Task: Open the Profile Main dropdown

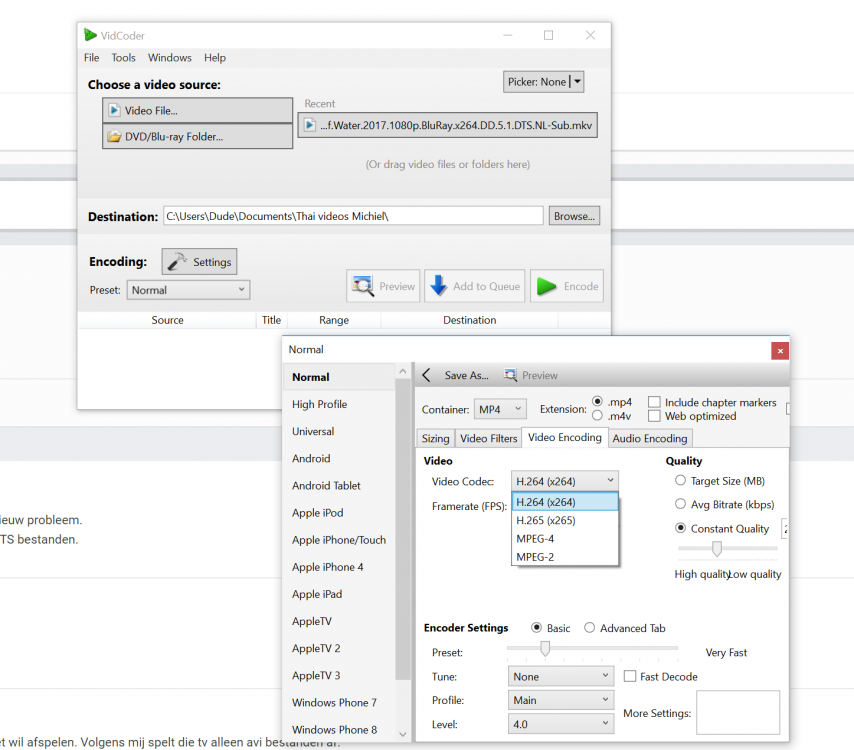Action: pos(561,701)
